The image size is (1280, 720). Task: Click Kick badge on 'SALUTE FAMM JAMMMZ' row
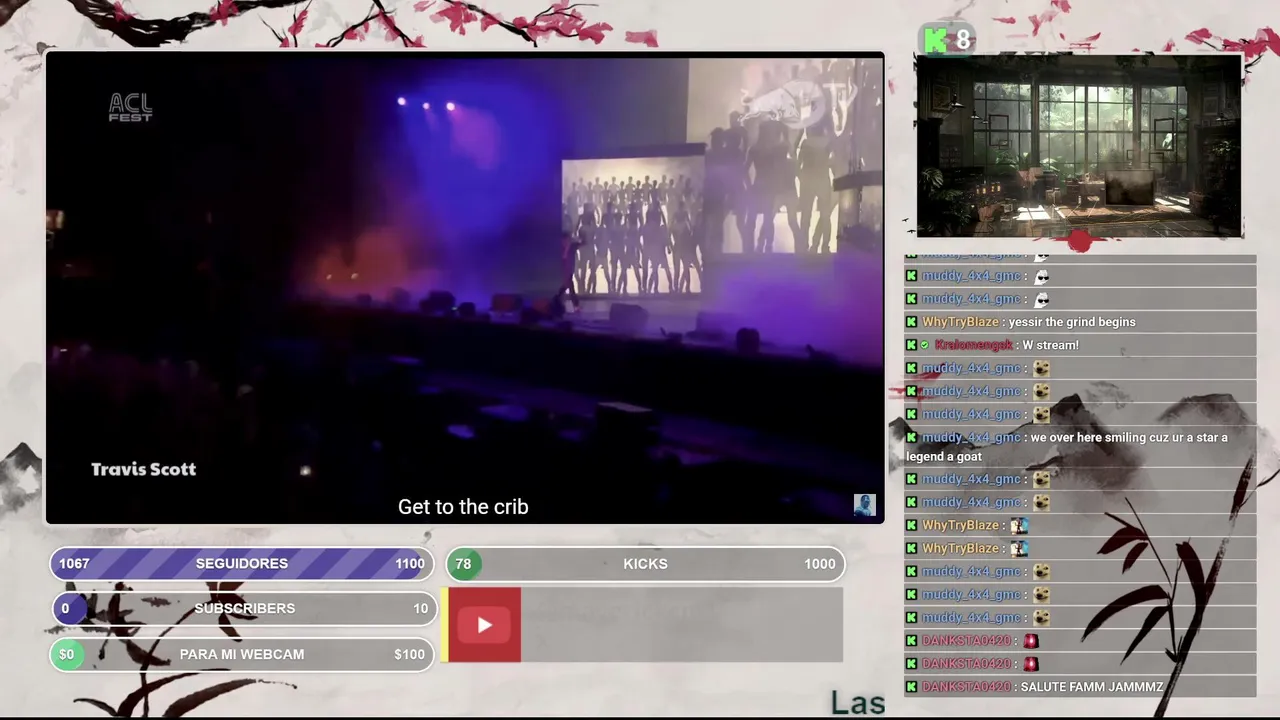coord(911,687)
